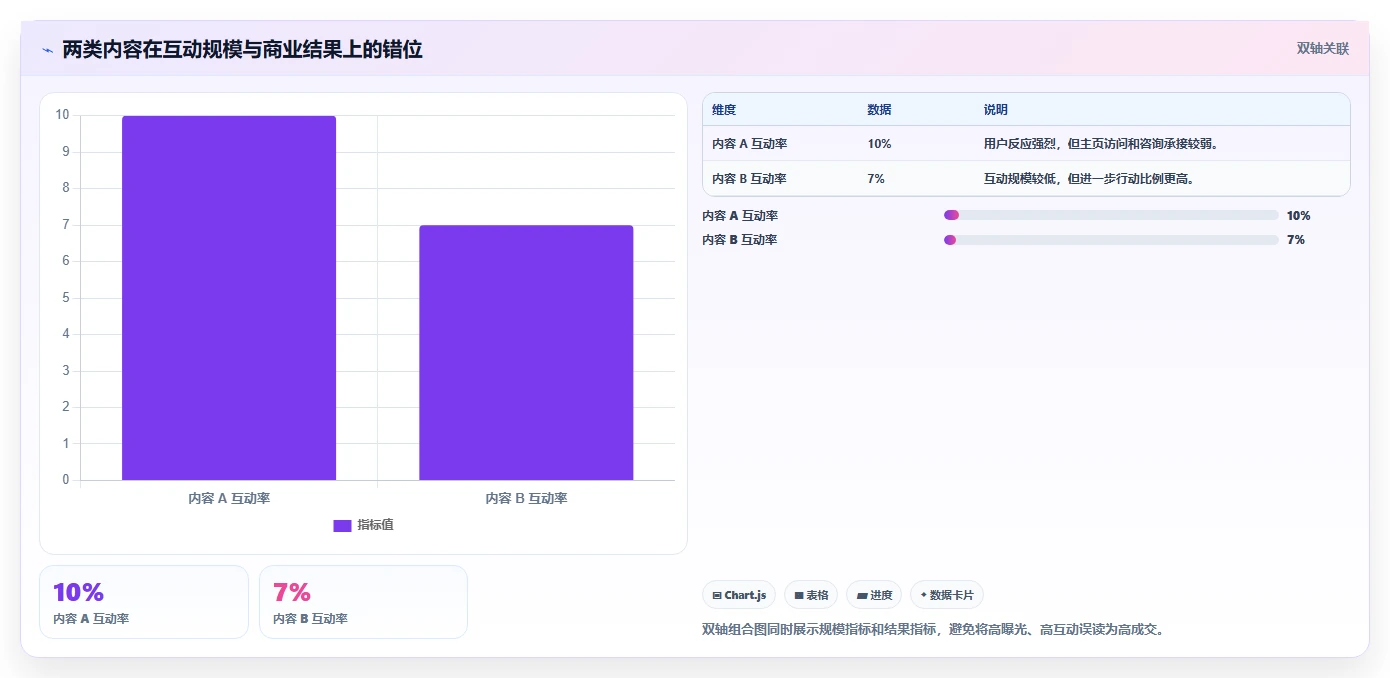Viewport: 1390px width, 678px height.
Task: Click the 10% value beside progress bar
Action: click(x=1299, y=216)
